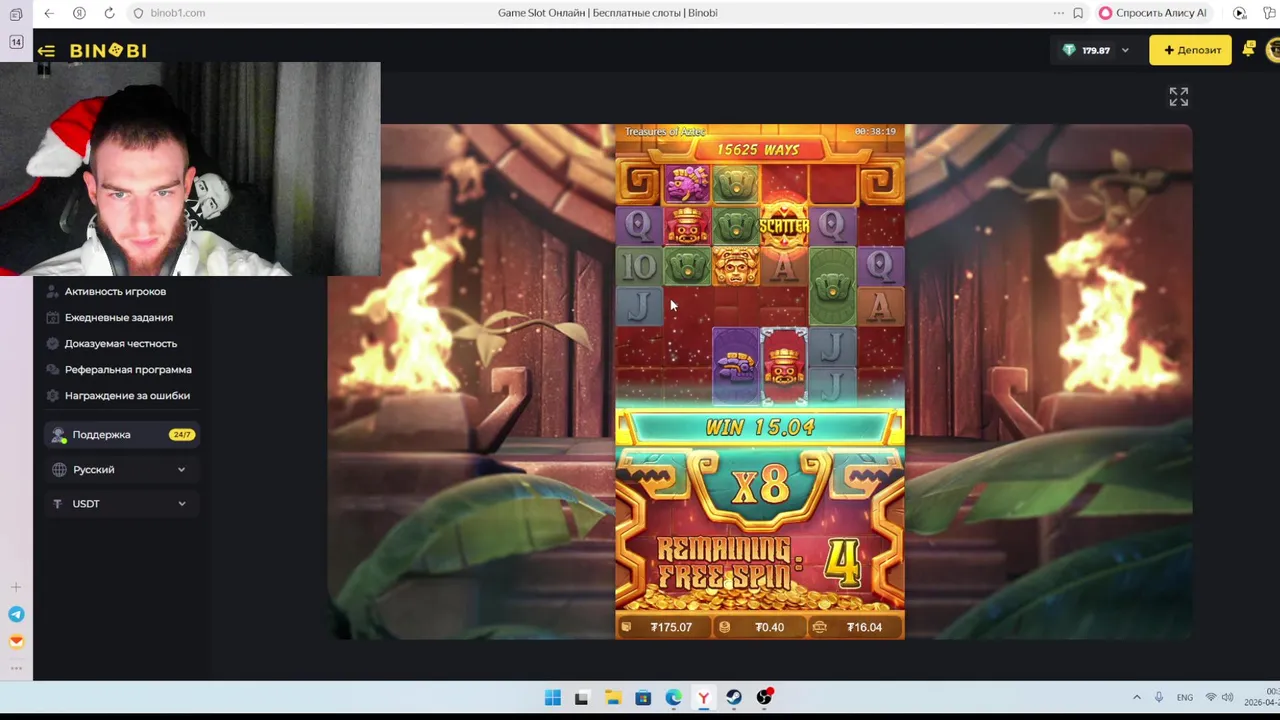Click the bet amount ₮0.40
Screen dimensions: 1280x720
coord(760,627)
